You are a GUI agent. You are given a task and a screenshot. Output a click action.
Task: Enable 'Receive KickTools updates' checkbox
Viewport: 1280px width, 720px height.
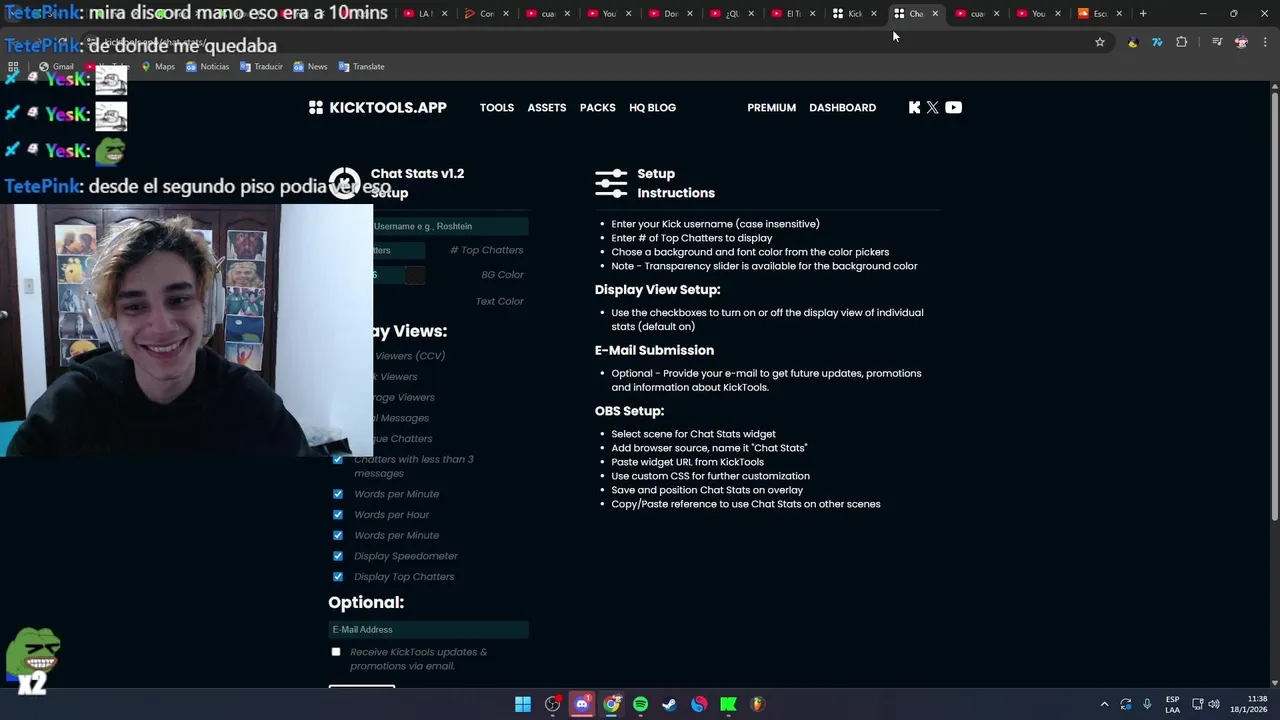click(x=336, y=652)
